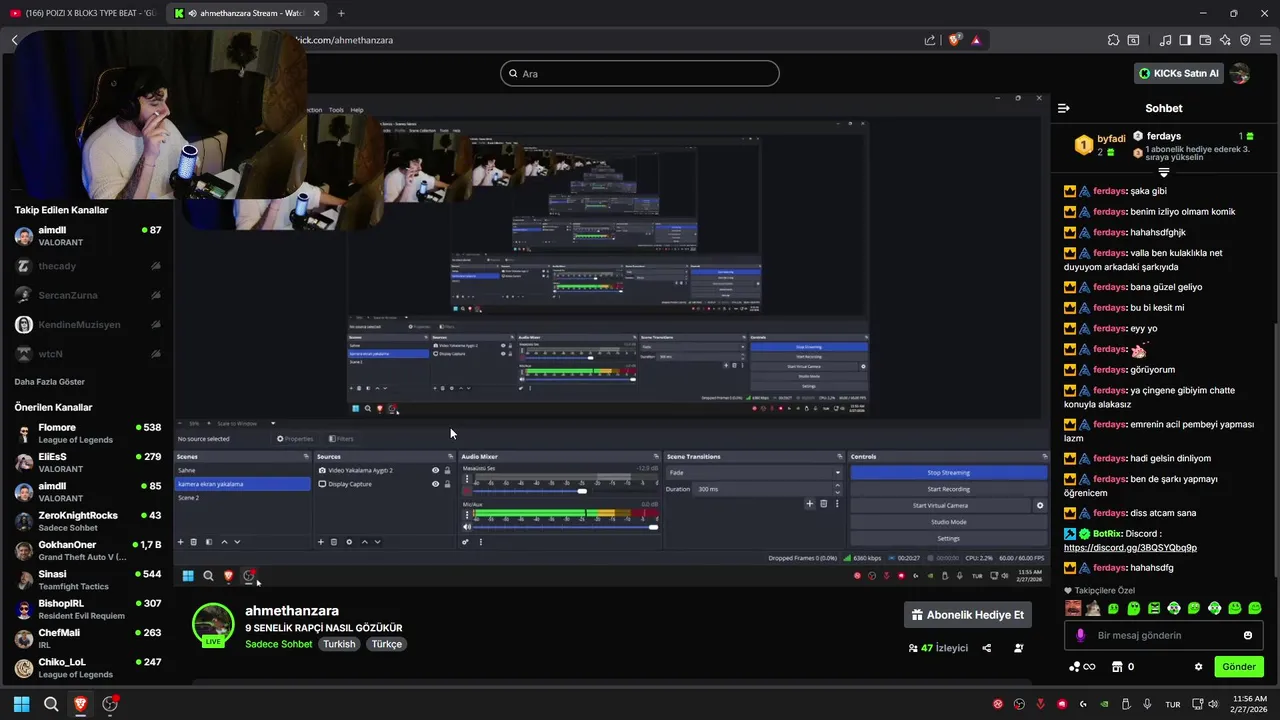Open Brave Leo AI sparkle icon
This screenshot has height=720, width=1280.
1225,40
